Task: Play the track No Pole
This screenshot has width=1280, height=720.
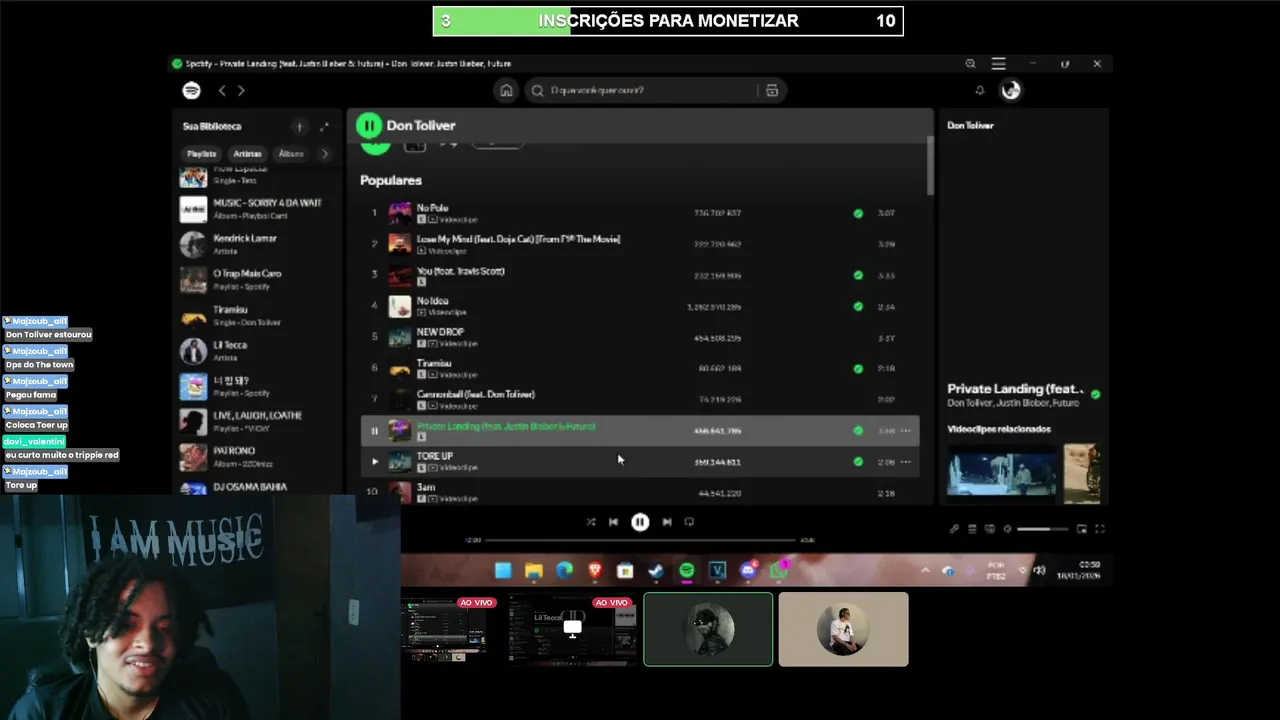Action: click(640, 213)
